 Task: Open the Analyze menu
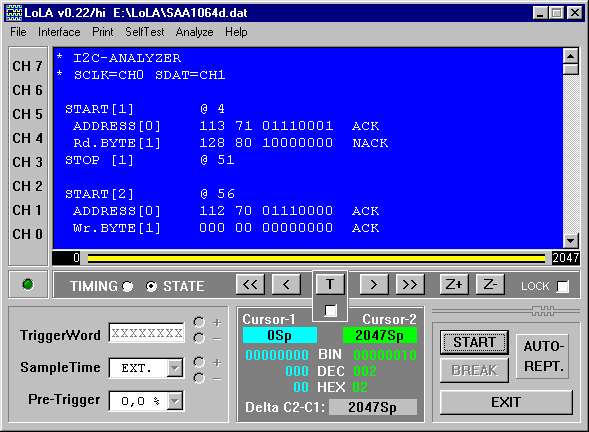(194, 32)
